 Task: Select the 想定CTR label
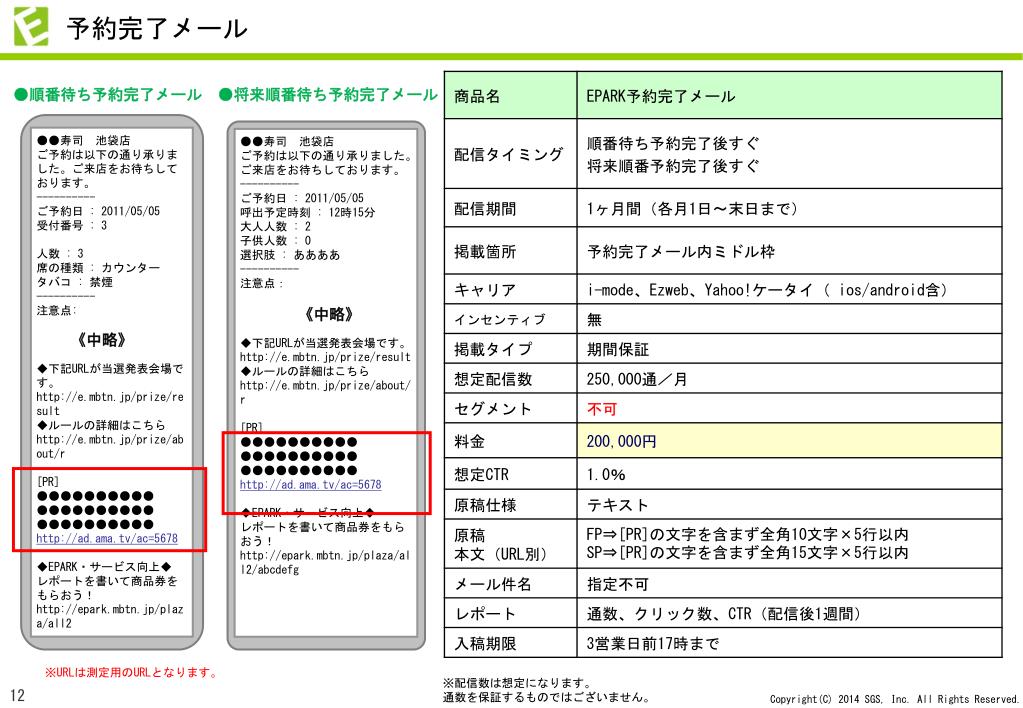(481, 474)
